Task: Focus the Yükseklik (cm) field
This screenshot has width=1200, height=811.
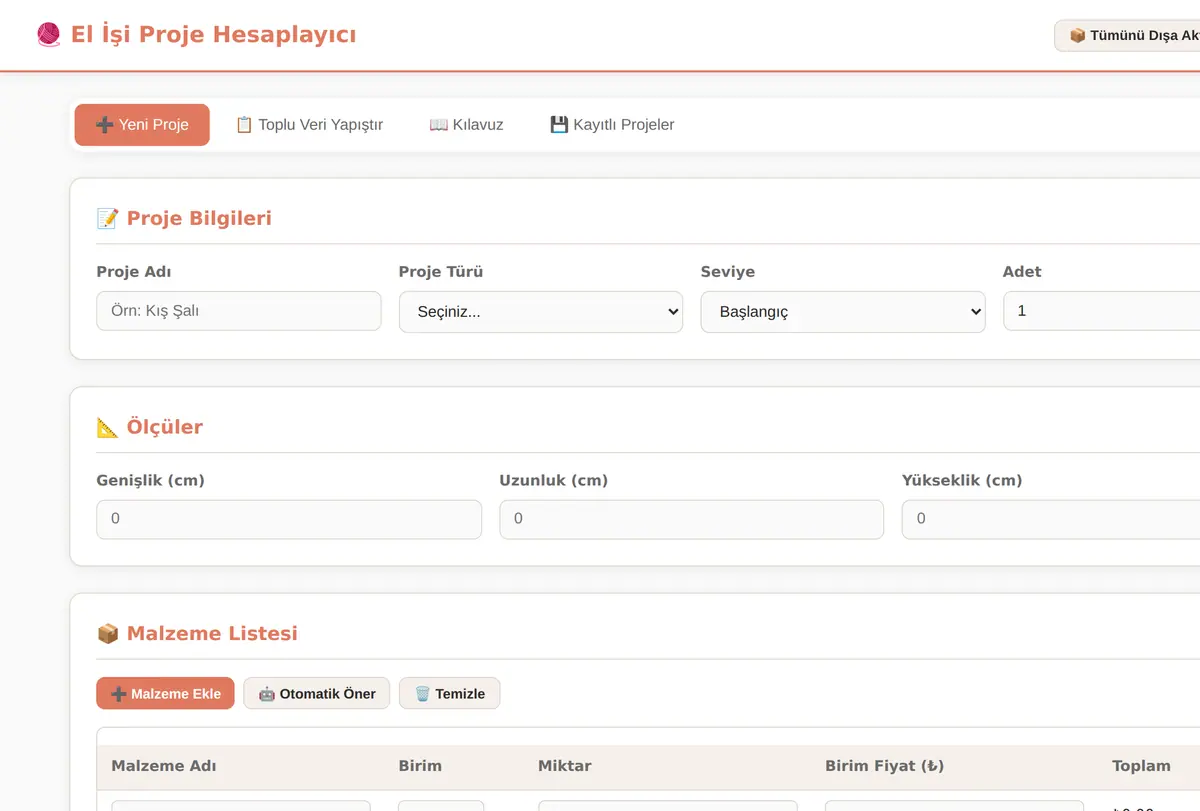Action: [x=1051, y=519]
